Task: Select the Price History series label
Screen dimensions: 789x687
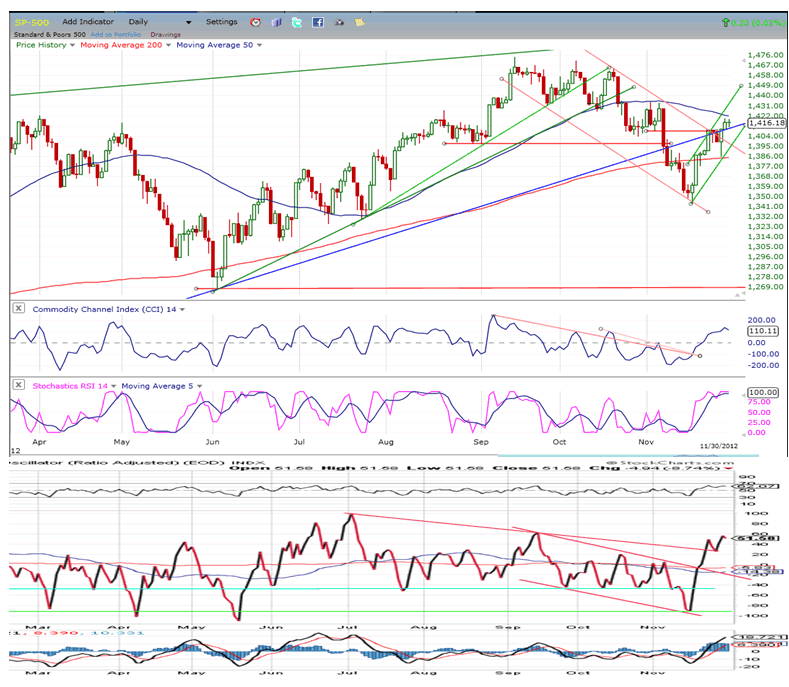Action: click(x=41, y=45)
